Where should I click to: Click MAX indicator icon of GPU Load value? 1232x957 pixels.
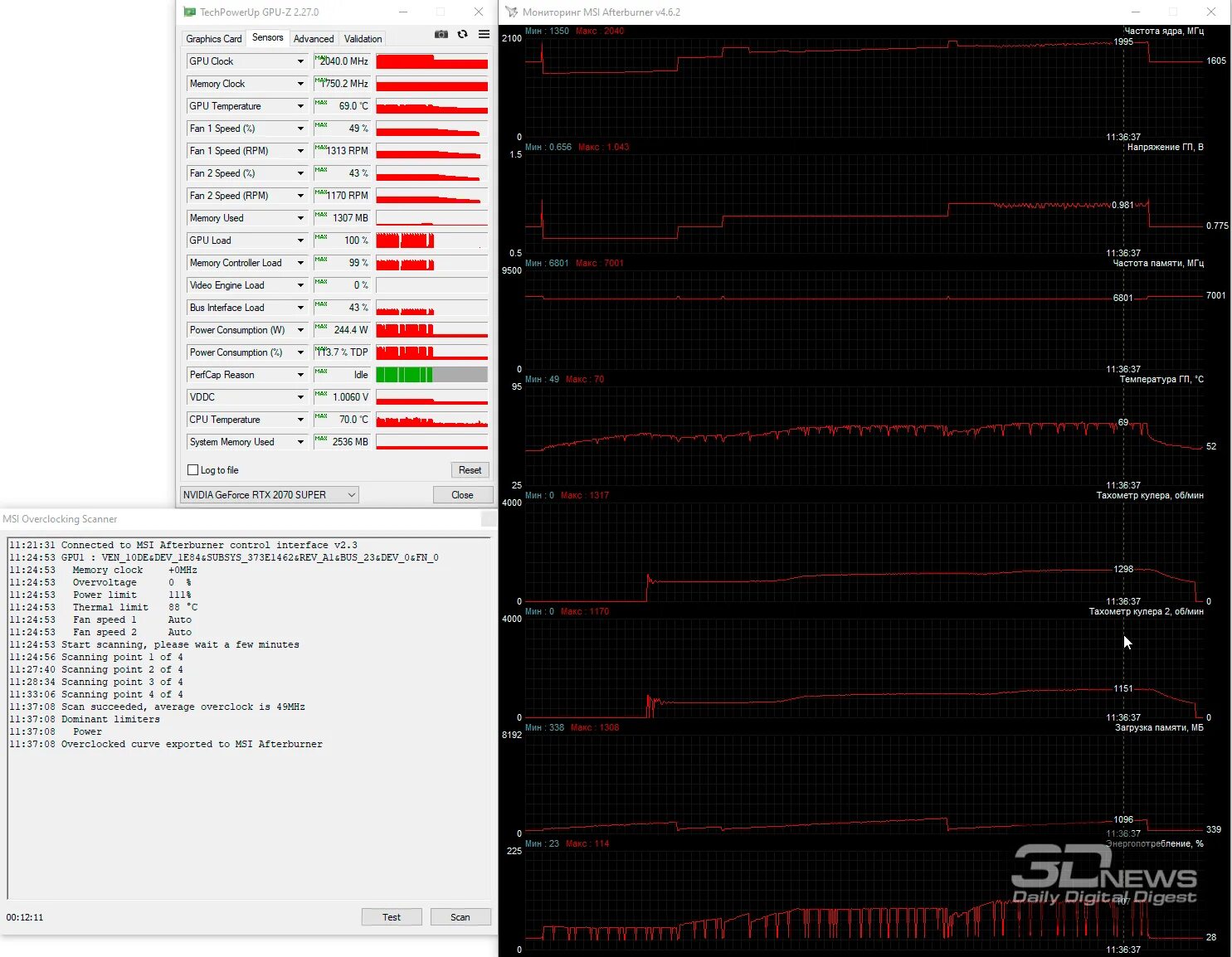(x=321, y=236)
